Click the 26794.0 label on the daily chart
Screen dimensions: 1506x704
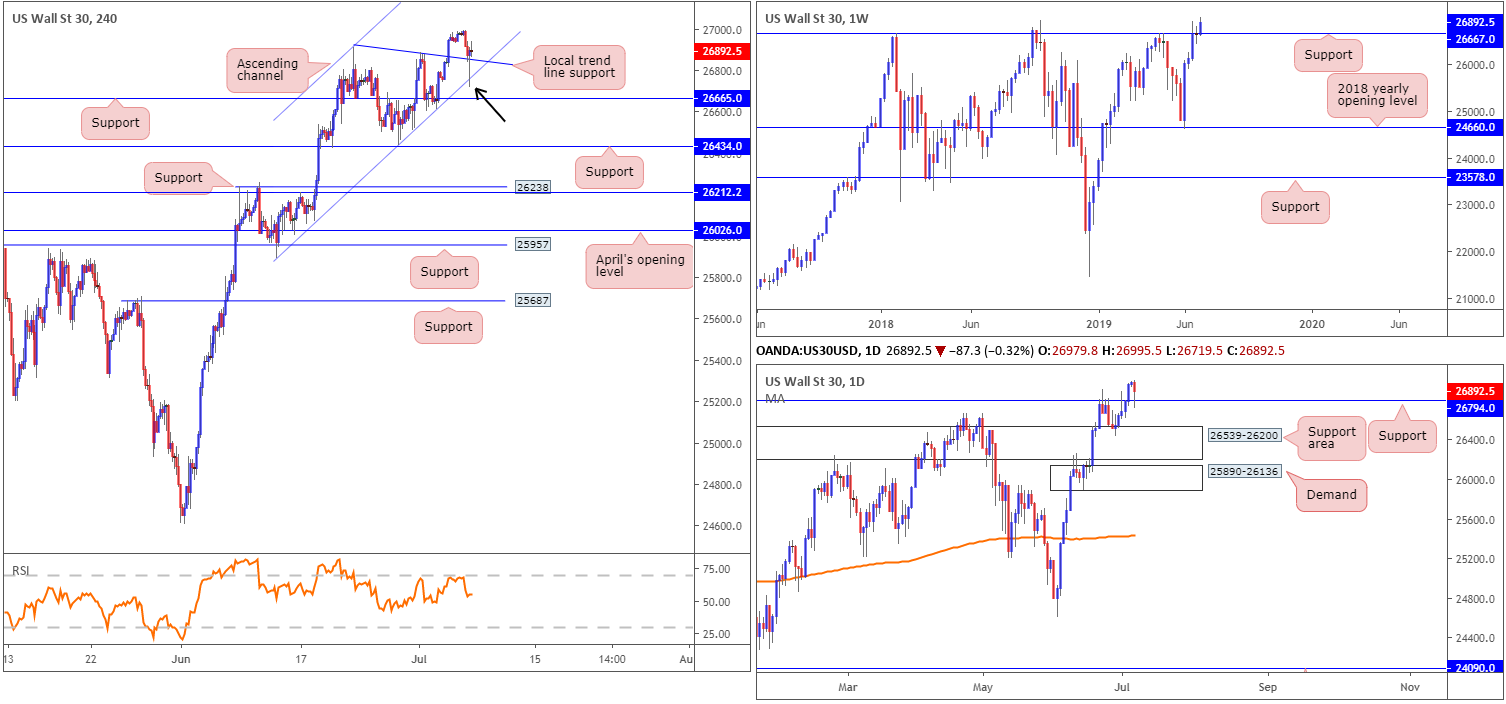click(1475, 408)
